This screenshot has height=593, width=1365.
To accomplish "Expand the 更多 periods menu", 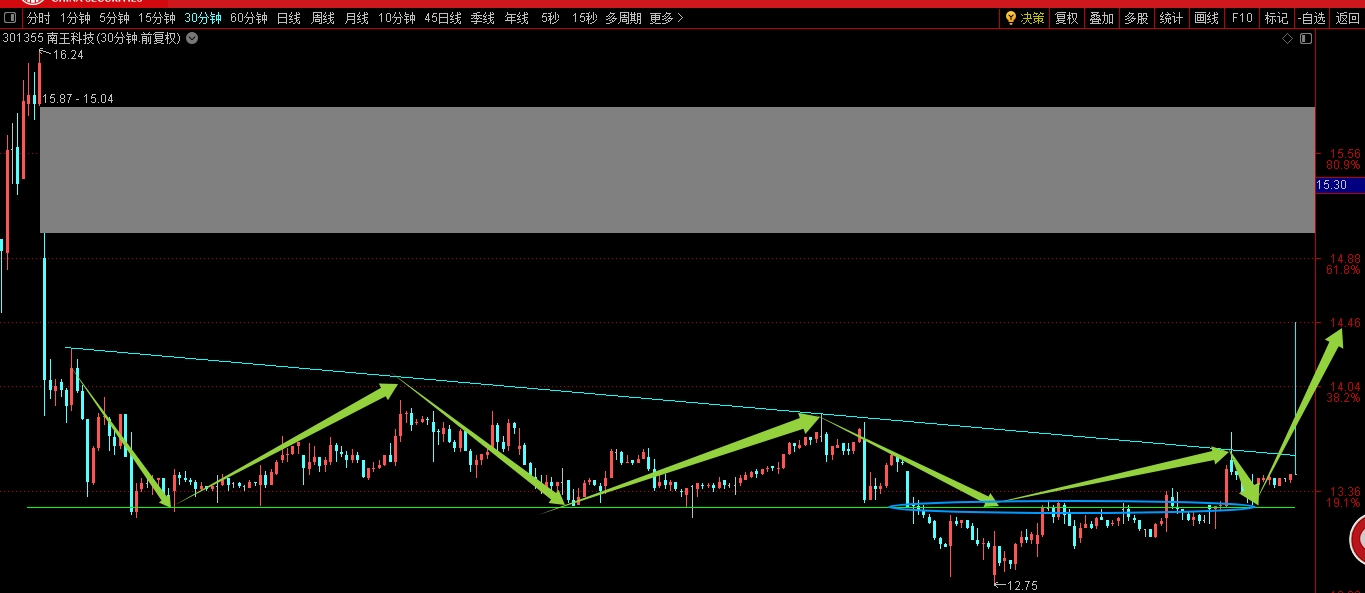I will pyautogui.click(x=667, y=18).
